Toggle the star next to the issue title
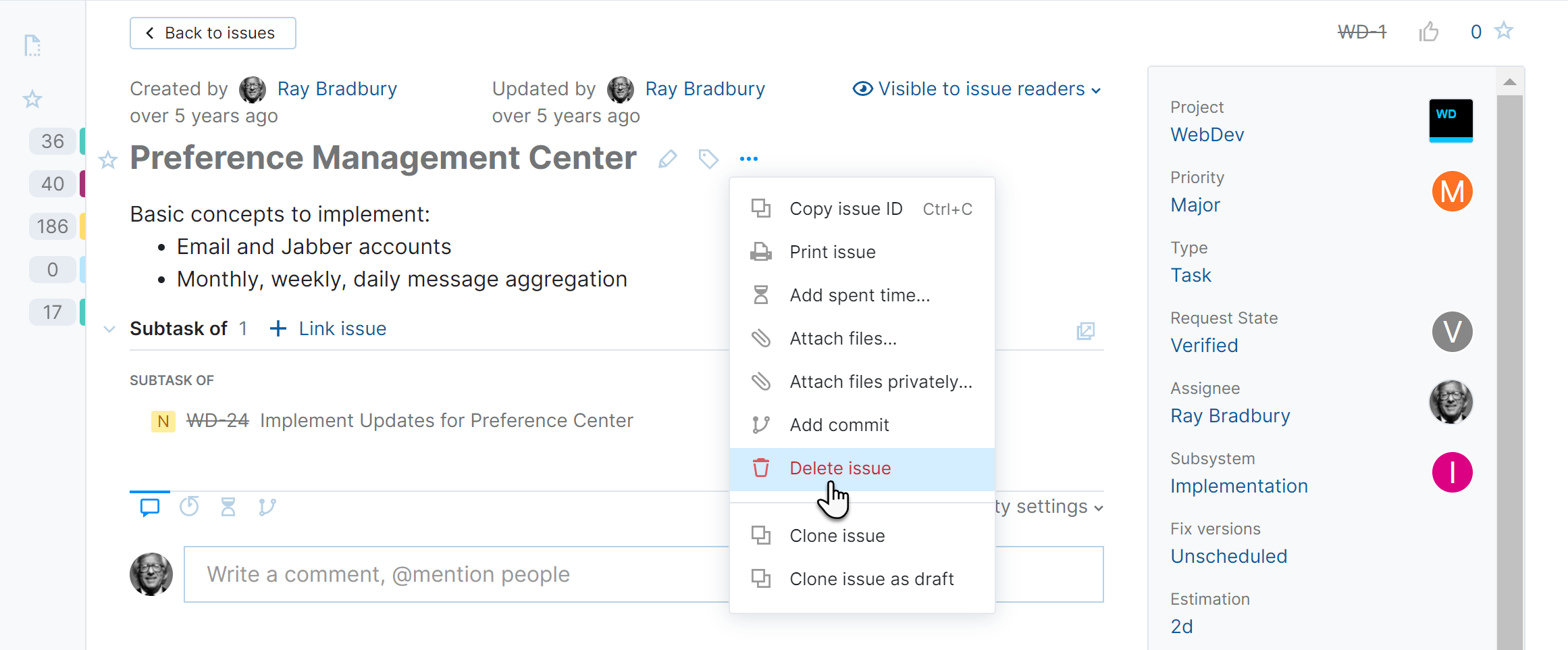 tap(108, 160)
